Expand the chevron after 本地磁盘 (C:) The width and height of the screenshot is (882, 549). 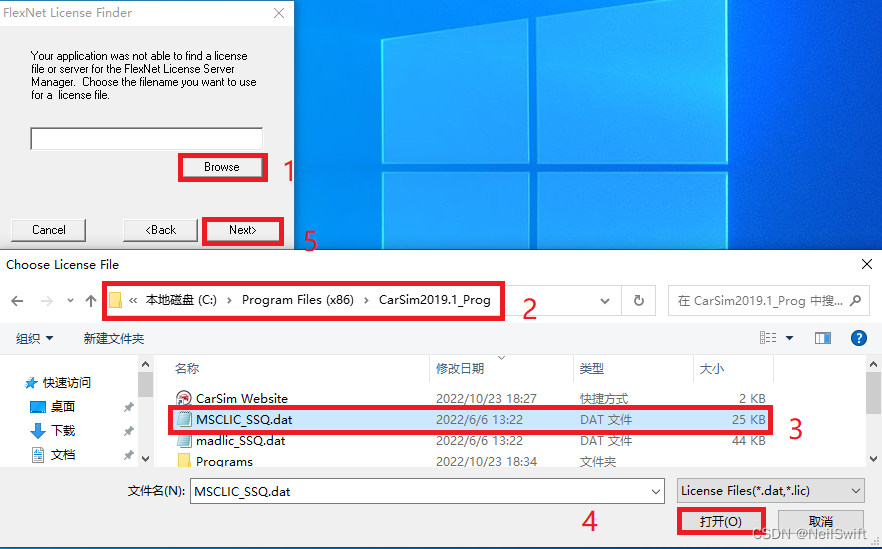coord(230,300)
